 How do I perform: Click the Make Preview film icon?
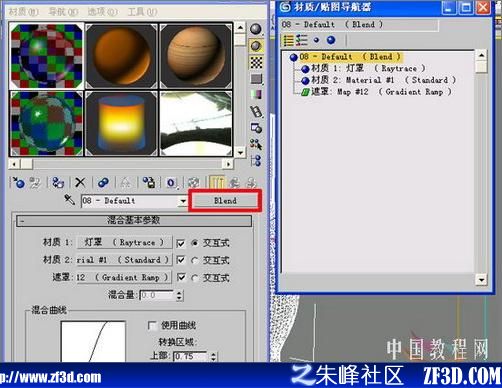(256, 111)
